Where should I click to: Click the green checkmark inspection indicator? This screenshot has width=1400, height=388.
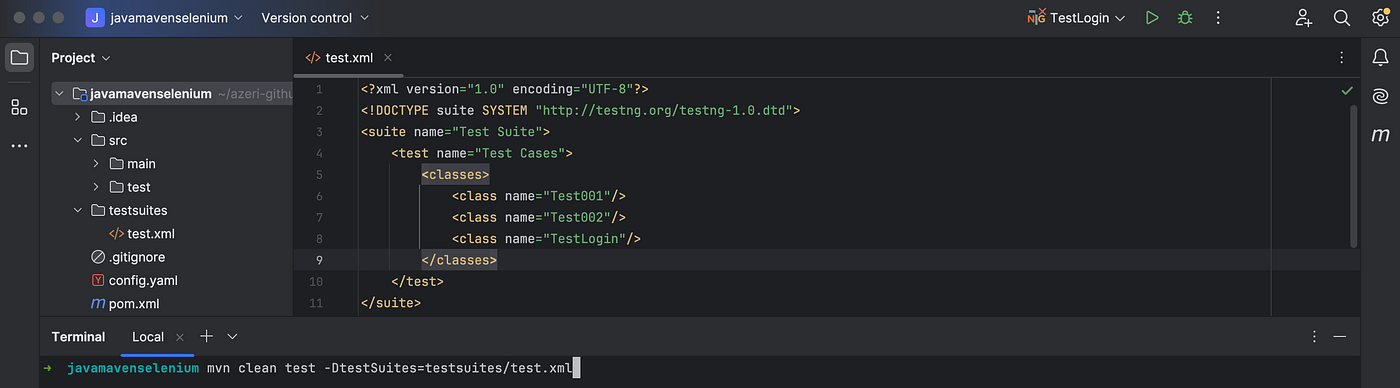[x=1347, y=90]
